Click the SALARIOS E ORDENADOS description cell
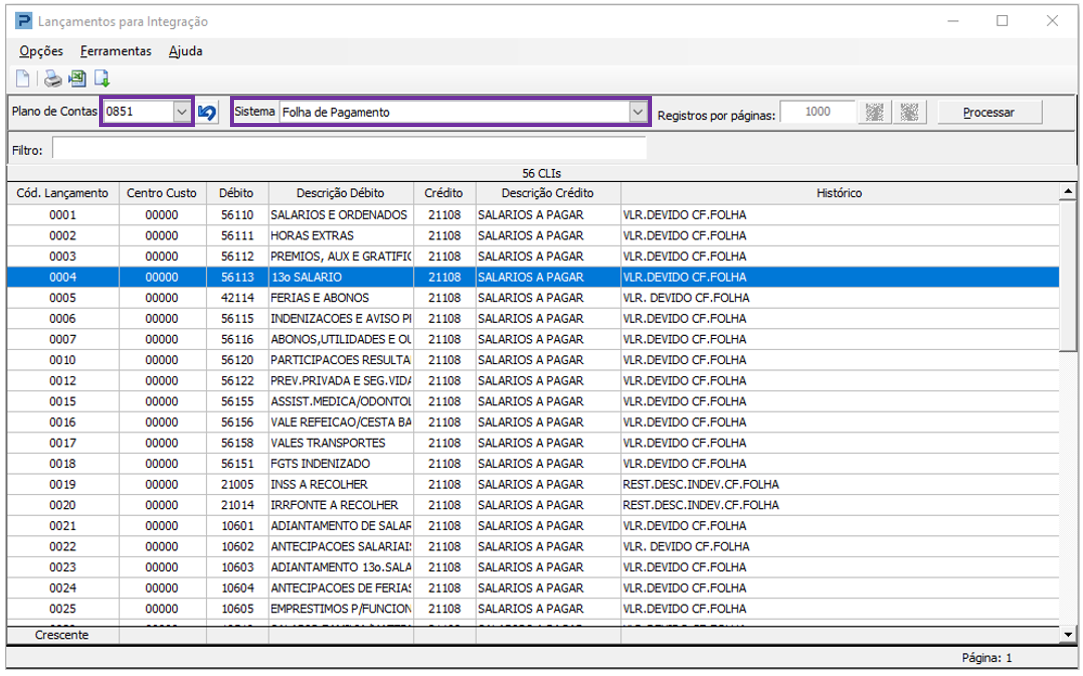This screenshot has height=676, width=1083. coord(341,215)
